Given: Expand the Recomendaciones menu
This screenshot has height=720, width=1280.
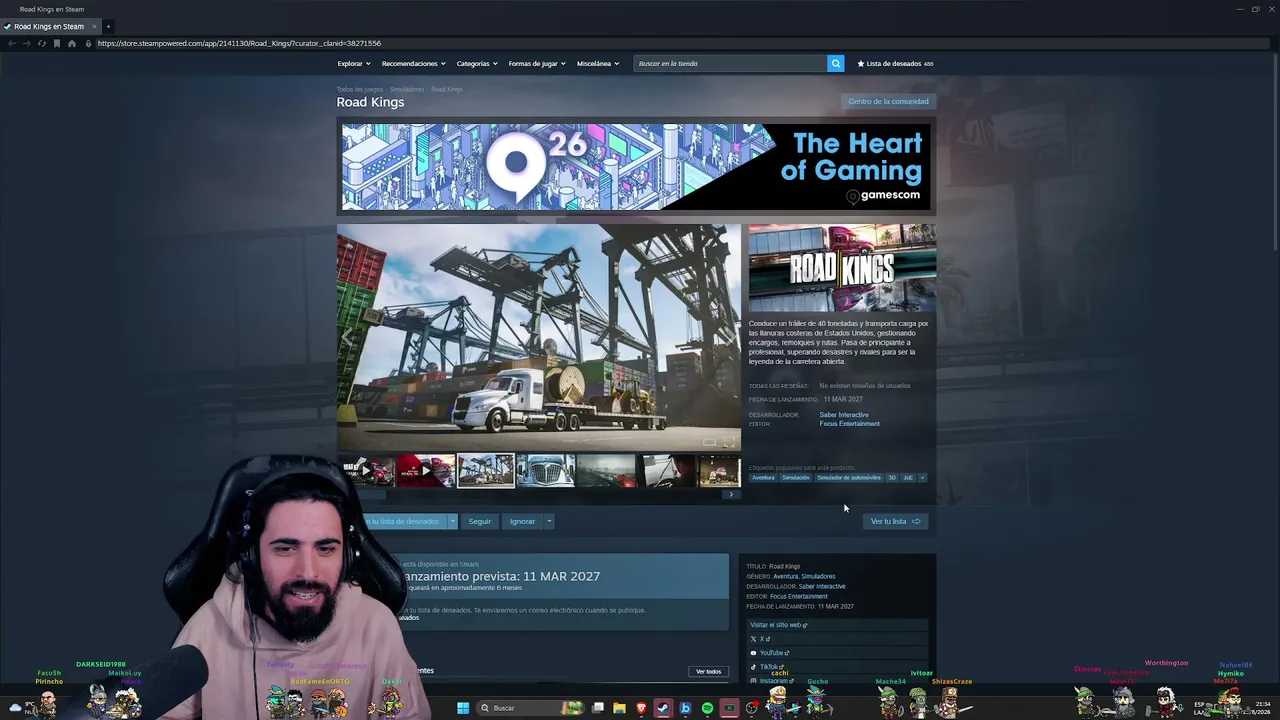Looking at the screenshot, I should 414,63.
